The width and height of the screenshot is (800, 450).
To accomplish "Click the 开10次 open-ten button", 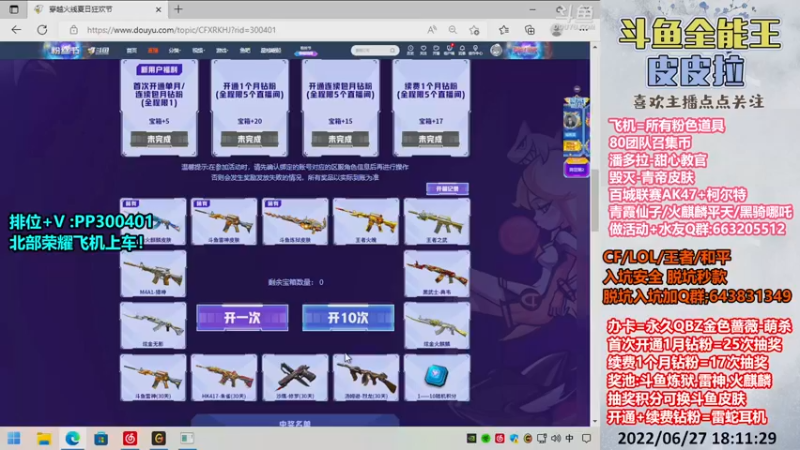I will tap(348, 318).
